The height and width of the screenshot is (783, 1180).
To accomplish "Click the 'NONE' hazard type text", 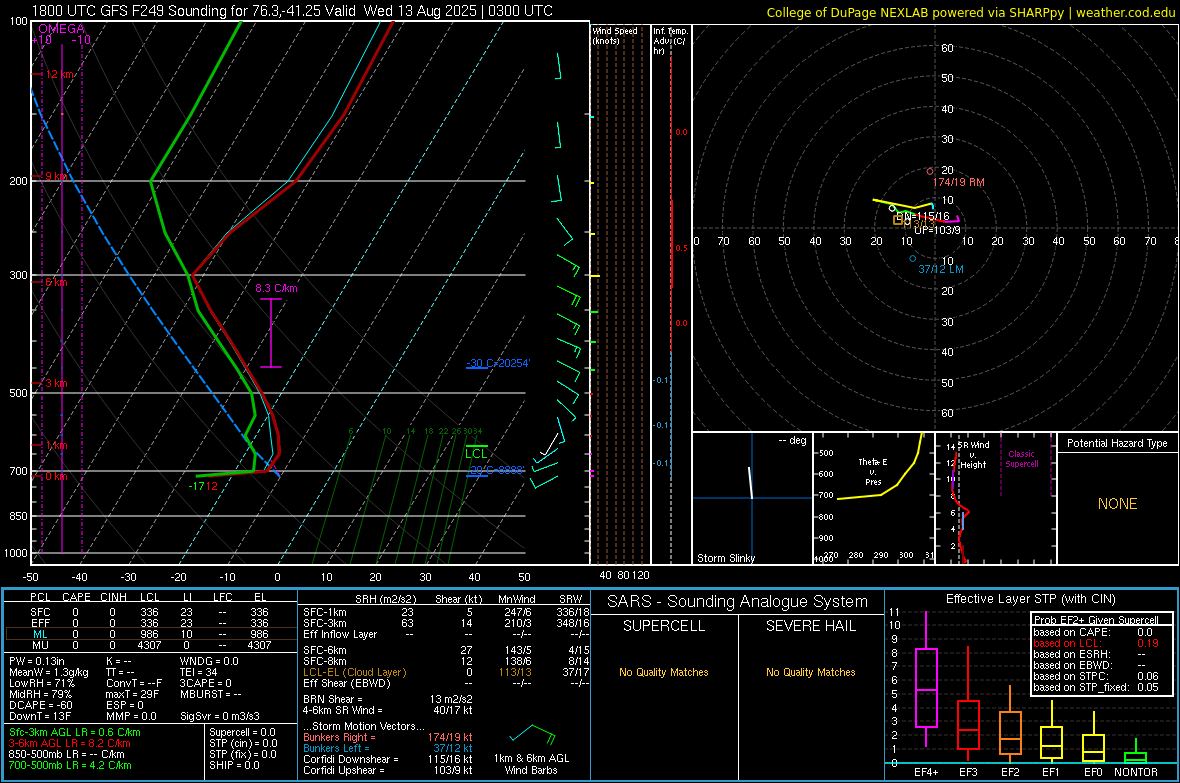I will click(x=1118, y=504).
